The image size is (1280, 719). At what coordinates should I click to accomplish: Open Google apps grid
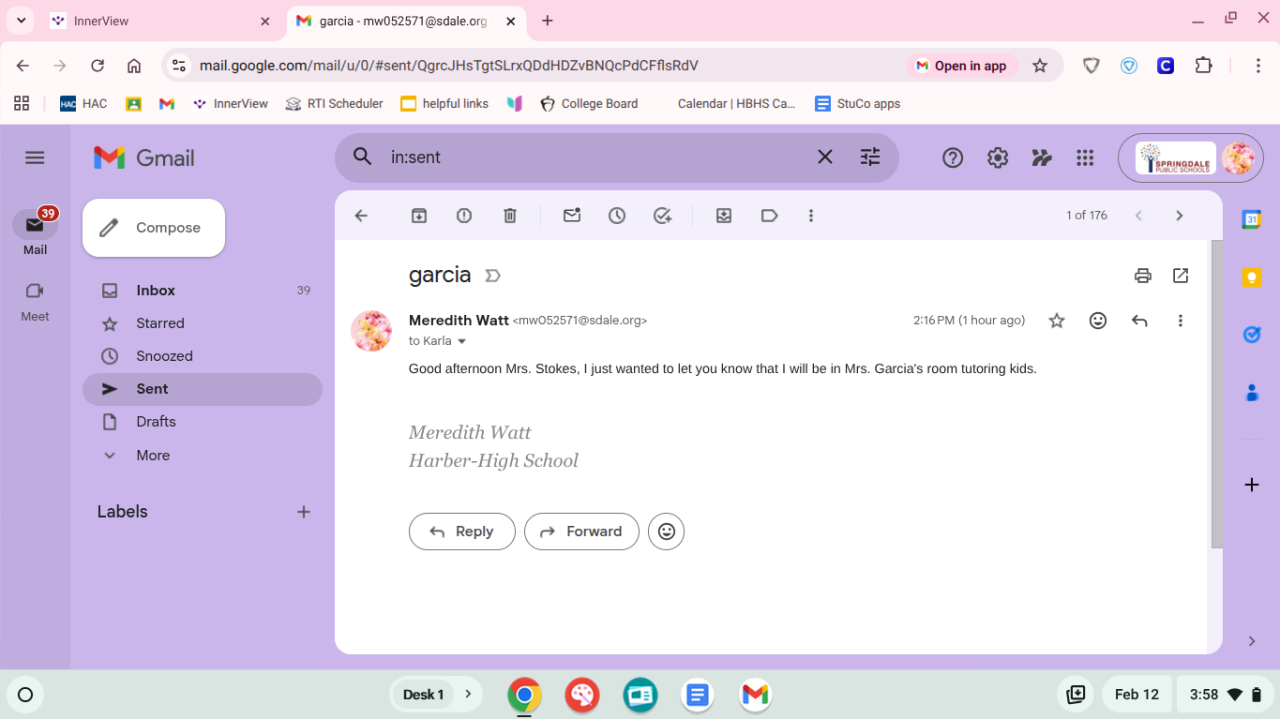[x=1085, y=158]
